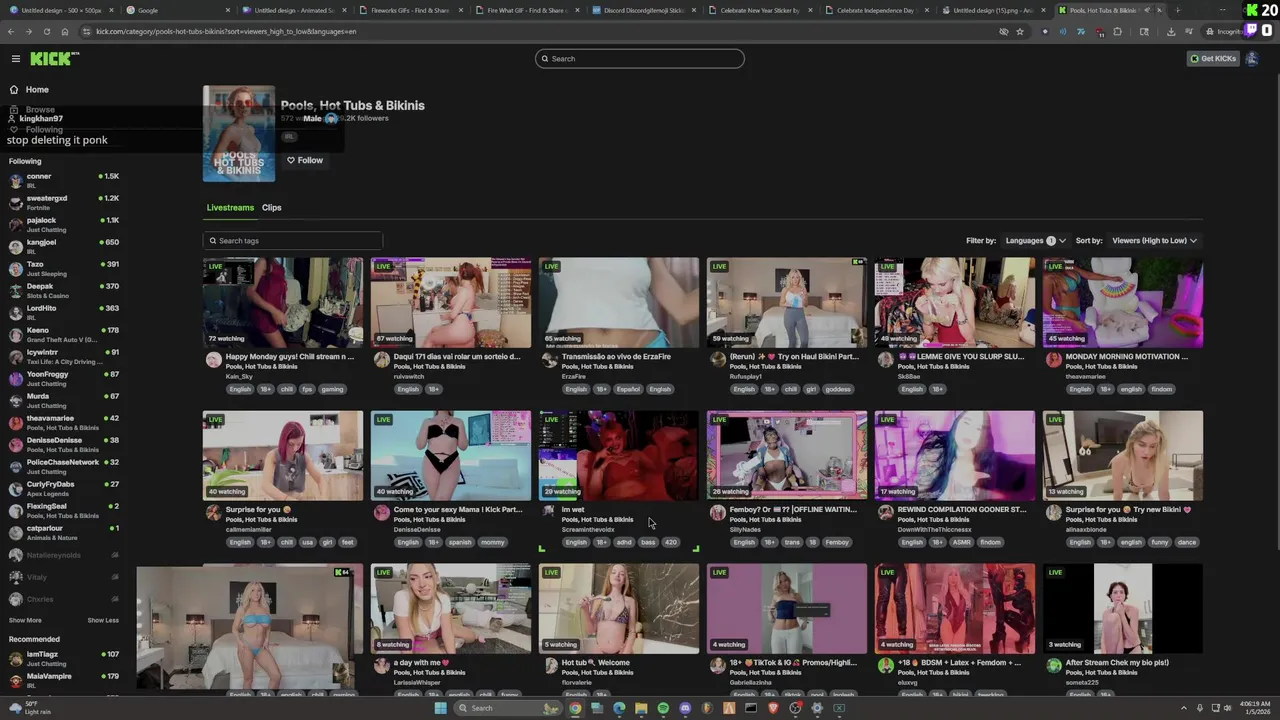This screenshot has width=1280, height=720.
Task: Click the category cover image
Action: pyautogui.click(x=239, y=134)
